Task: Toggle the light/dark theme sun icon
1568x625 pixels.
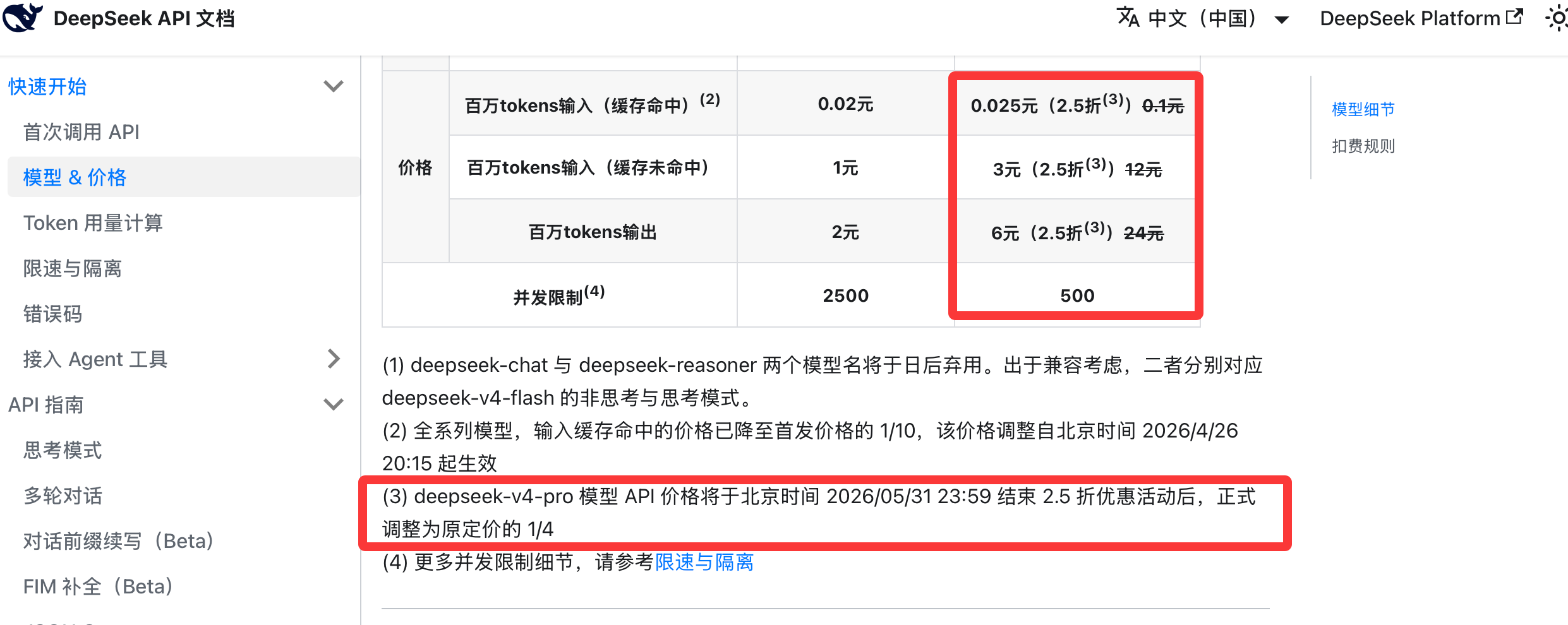Action: tap(1557, 18)
